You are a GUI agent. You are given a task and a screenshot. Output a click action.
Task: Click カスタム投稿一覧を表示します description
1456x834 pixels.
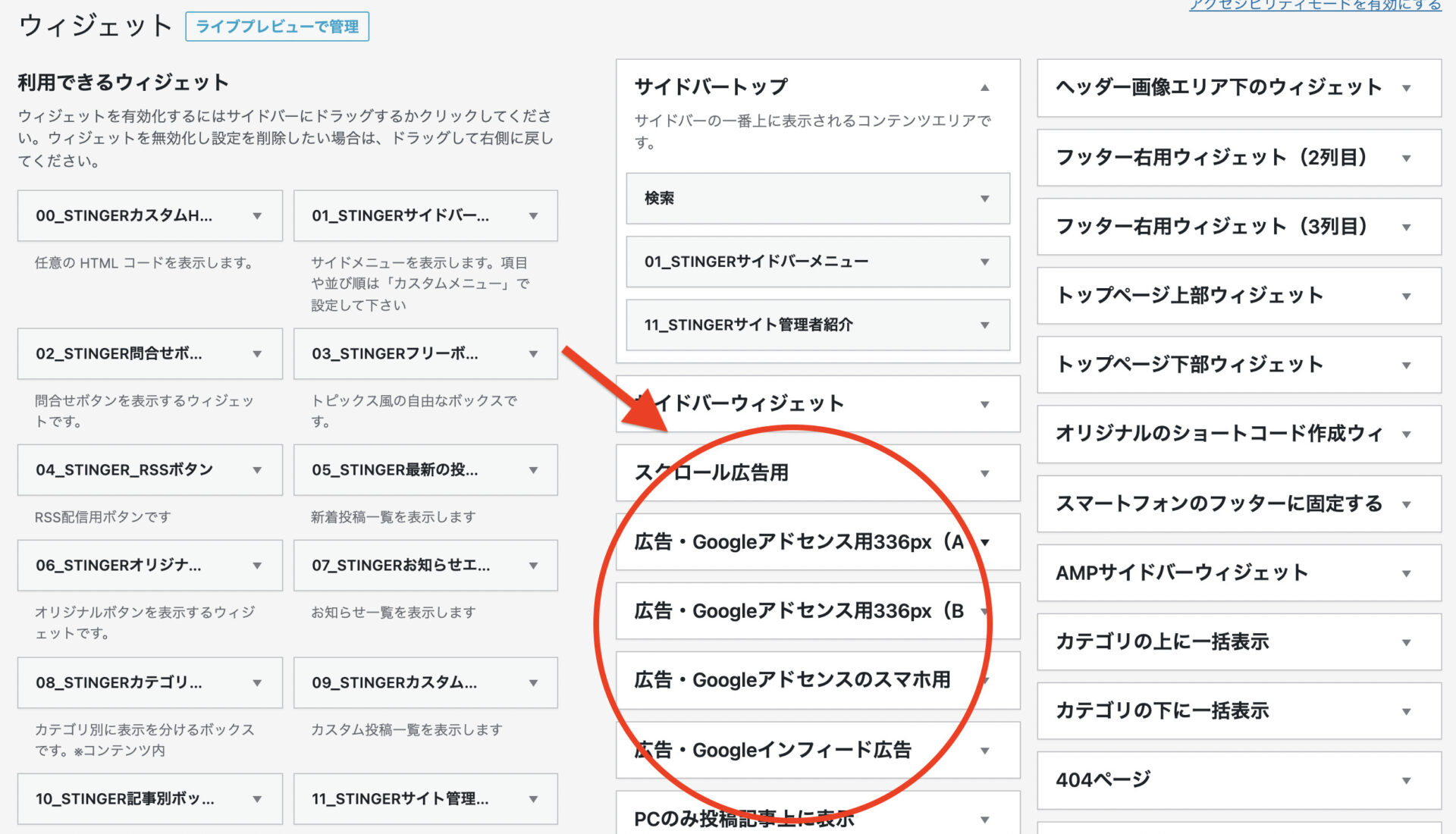407,730
